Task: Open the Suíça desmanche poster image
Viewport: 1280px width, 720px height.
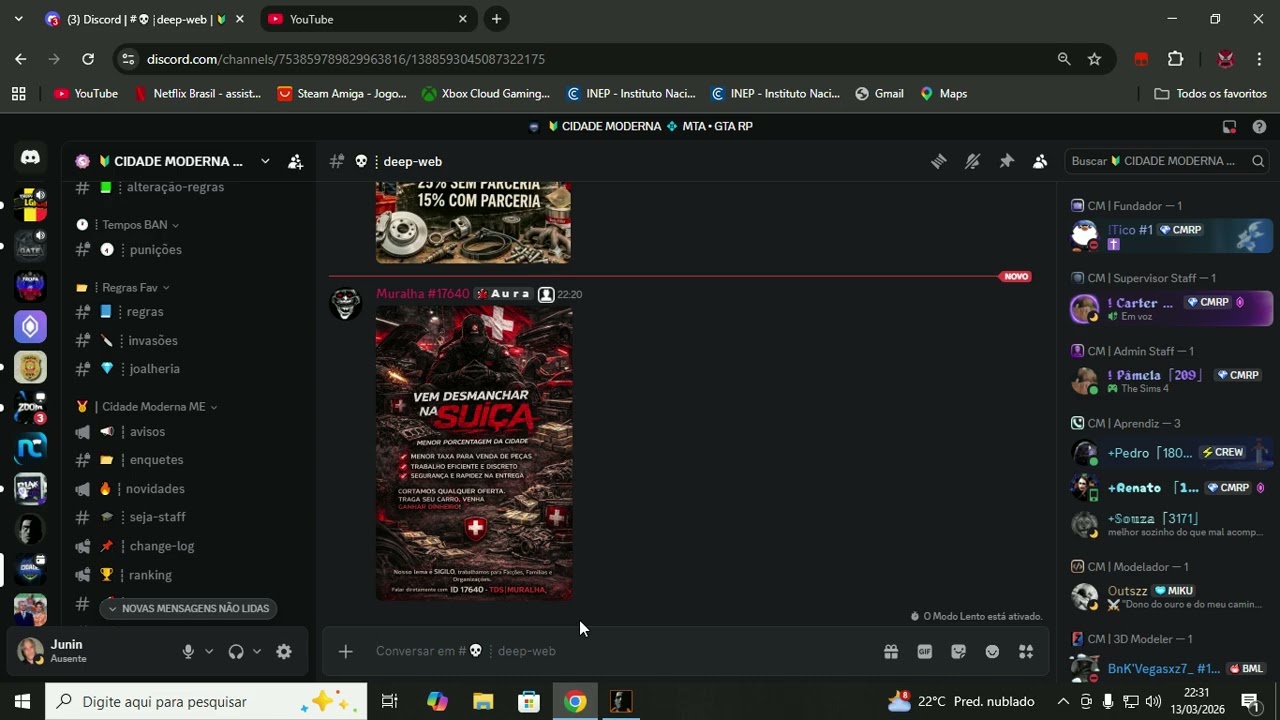Action: click(474, 453)
